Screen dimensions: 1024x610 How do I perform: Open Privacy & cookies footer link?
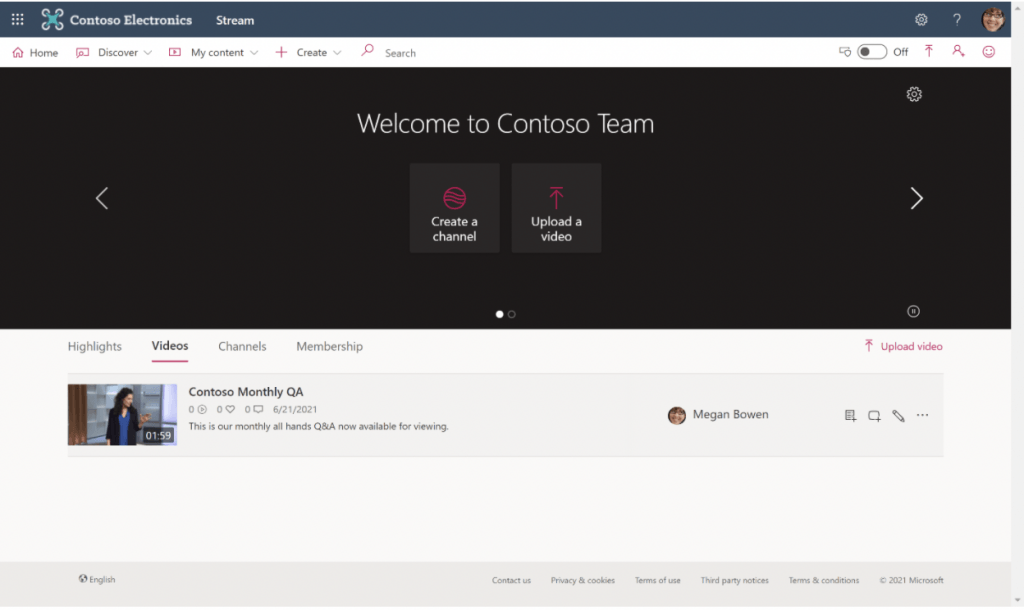coord(583,580)
